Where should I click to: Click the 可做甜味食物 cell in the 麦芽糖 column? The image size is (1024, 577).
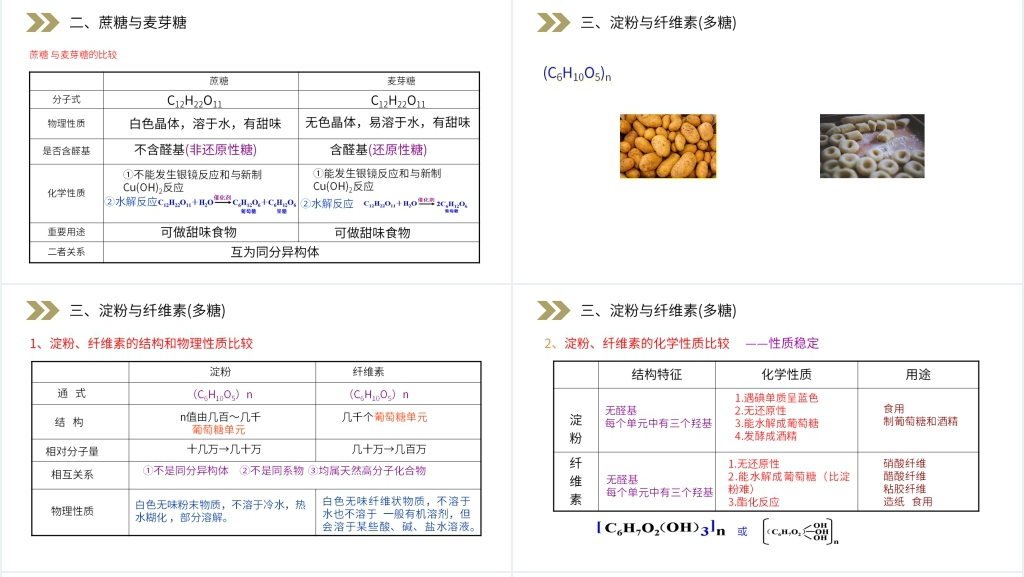pyautogui.click(x=372, y=232)
